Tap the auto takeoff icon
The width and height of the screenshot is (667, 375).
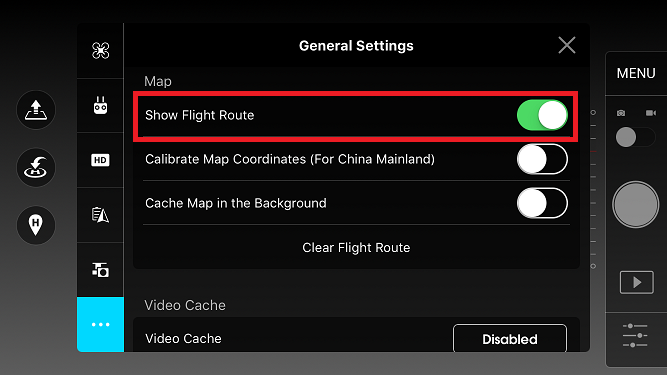click(36, 110)
